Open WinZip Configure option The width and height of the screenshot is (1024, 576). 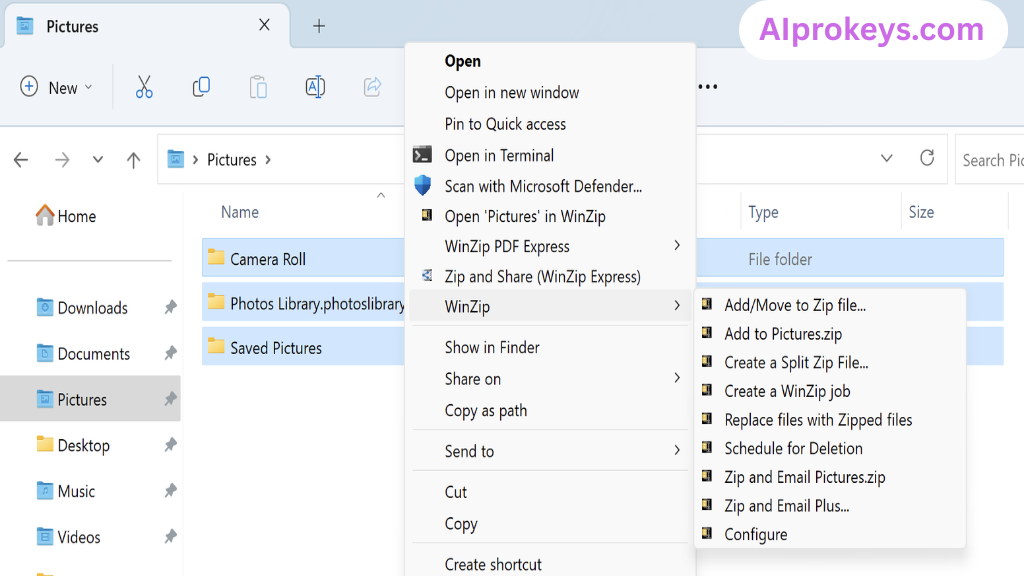[756, 534]
